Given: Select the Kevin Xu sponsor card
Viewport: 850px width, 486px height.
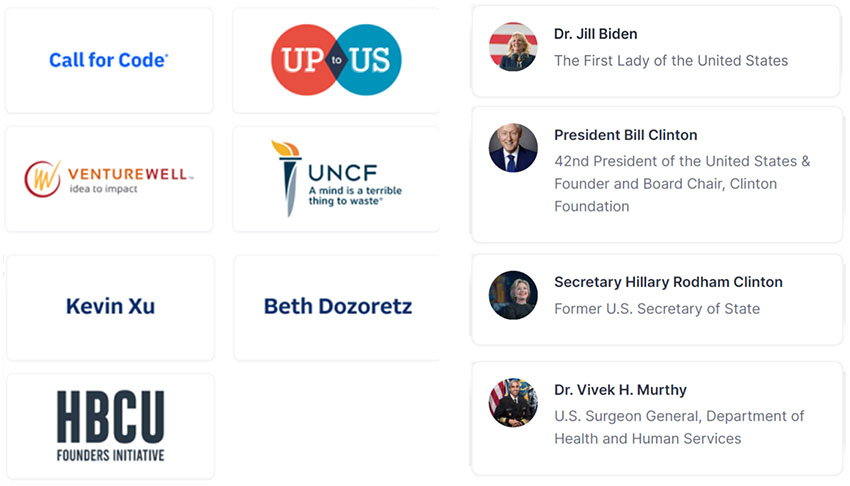Looking at the screenshot, I should point(110,306).
